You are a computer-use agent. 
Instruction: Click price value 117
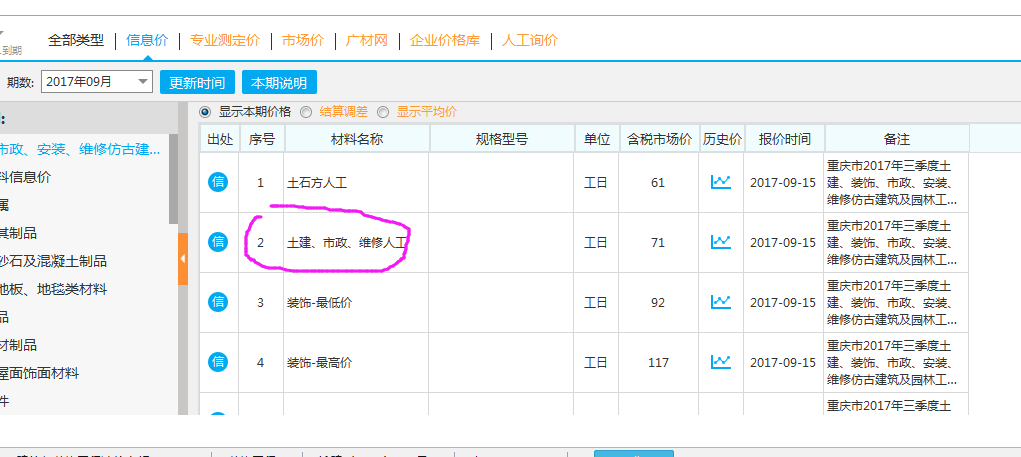pyautogui.click(x=658, y=363)
